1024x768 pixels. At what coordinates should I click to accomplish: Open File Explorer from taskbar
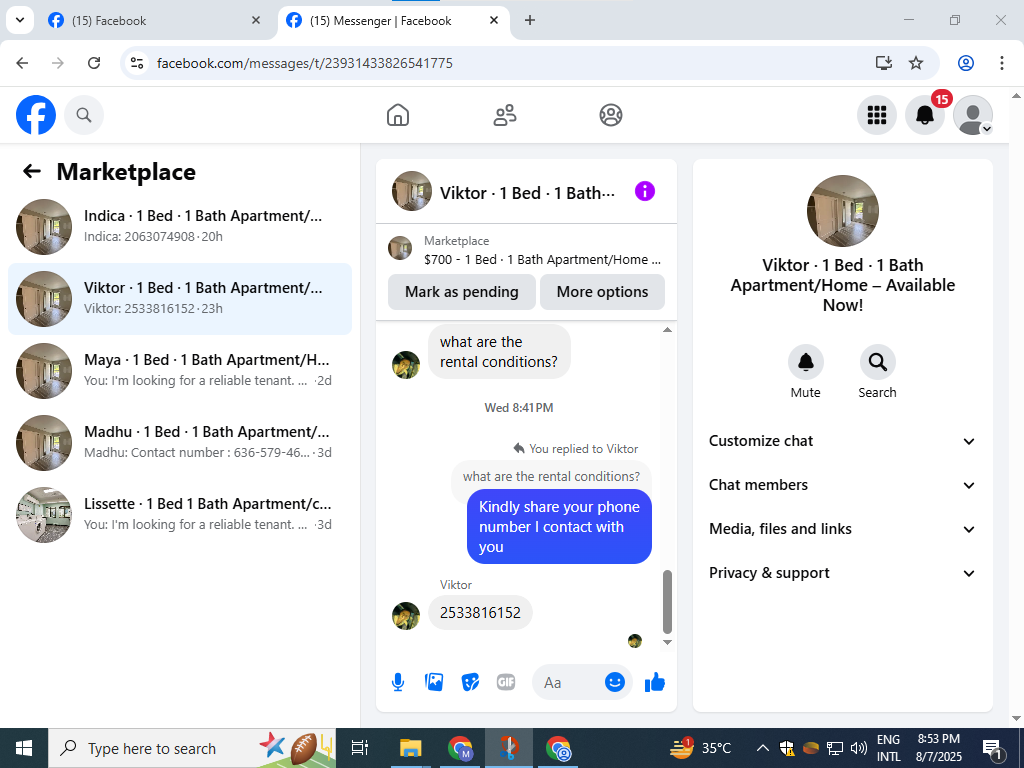[411, 748]
